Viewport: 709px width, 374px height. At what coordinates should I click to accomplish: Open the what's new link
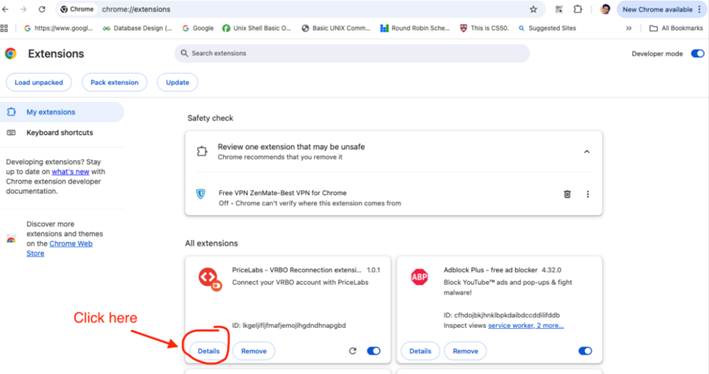tap(71, 172)
